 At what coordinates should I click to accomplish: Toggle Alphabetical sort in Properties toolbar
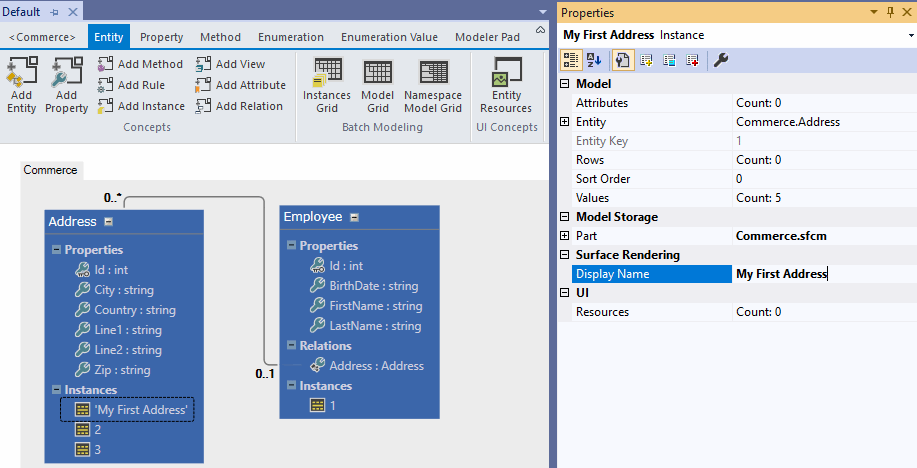click(594, 61)
